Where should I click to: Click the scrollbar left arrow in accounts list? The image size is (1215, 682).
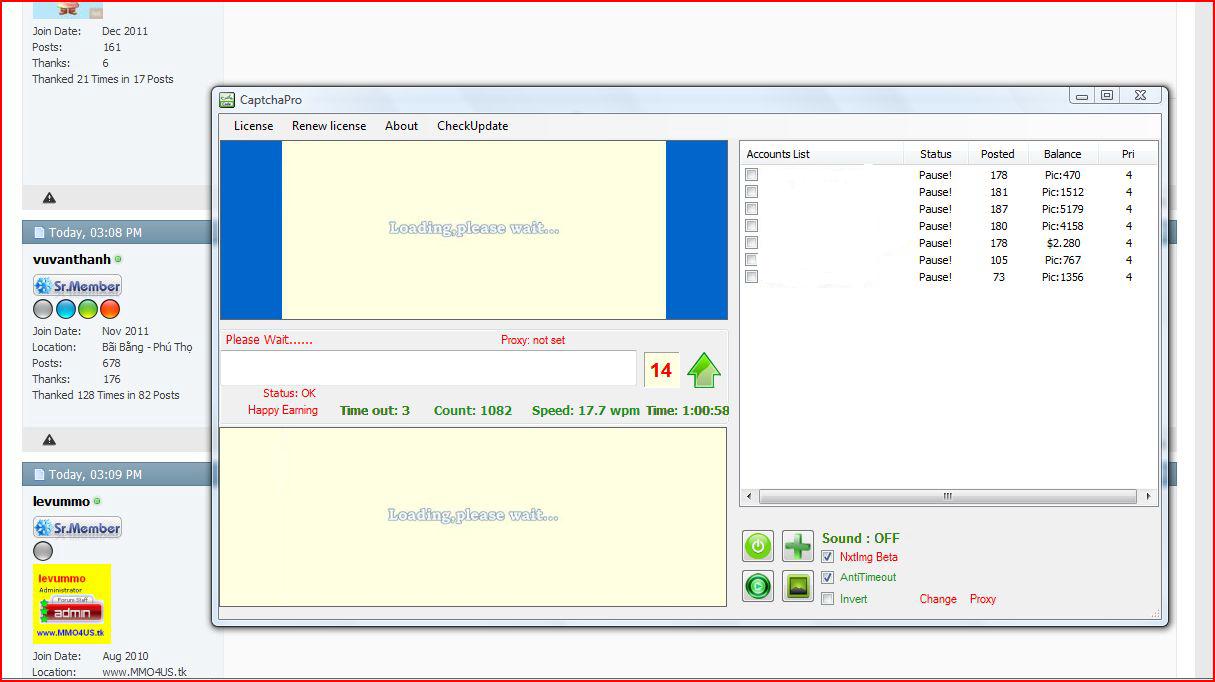point(748,496)
